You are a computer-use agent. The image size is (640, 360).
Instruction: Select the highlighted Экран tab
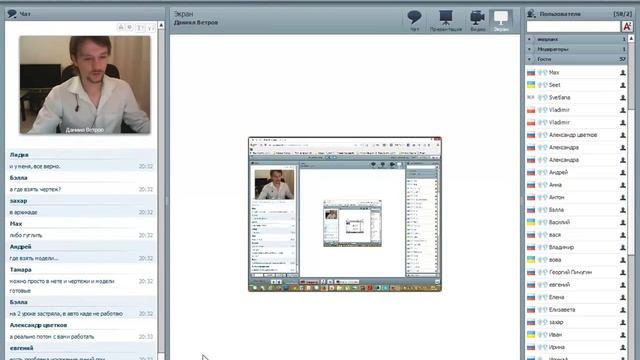point(501,20)
